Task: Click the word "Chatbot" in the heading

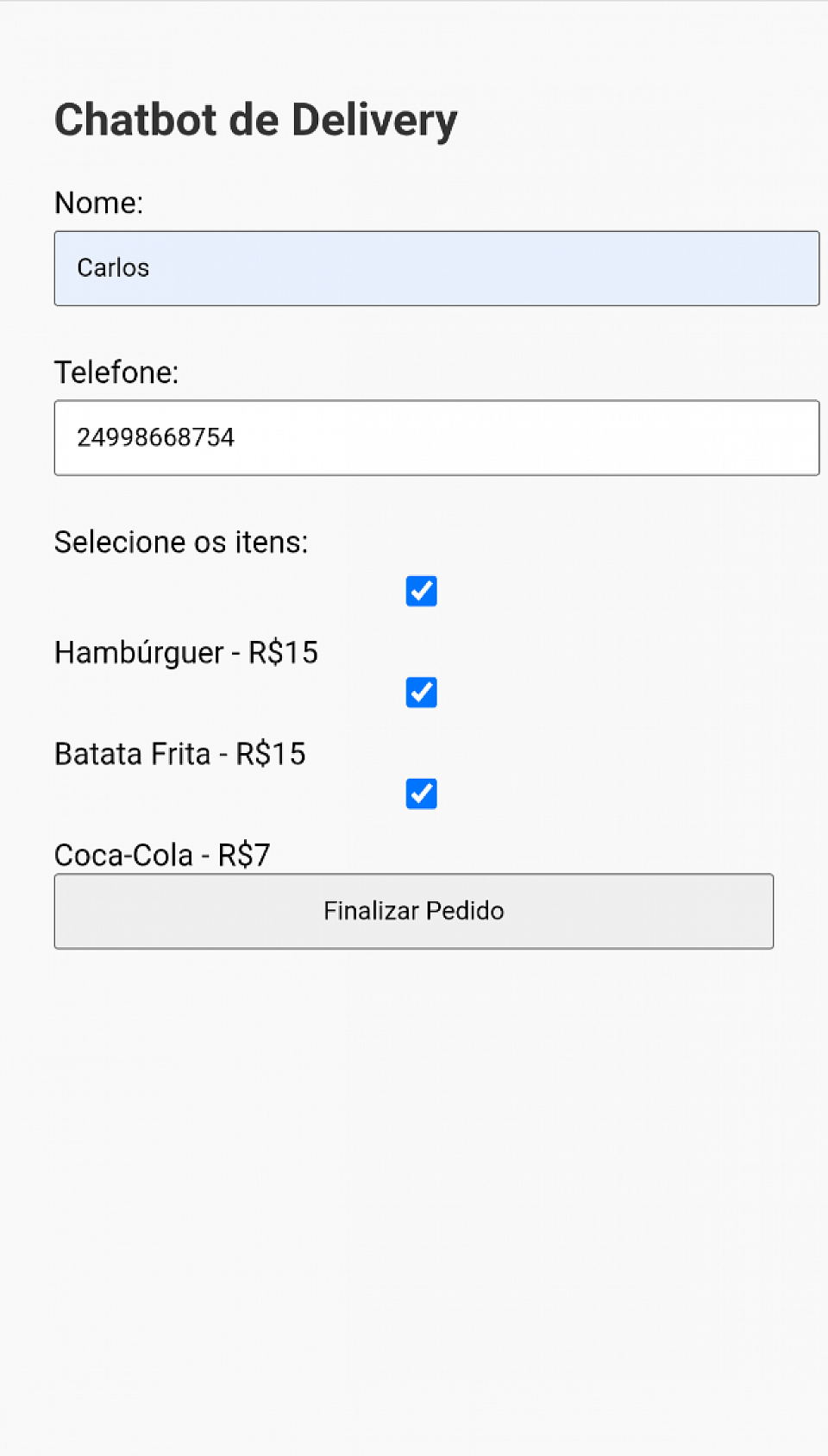Action: click(x=136, y=120)
